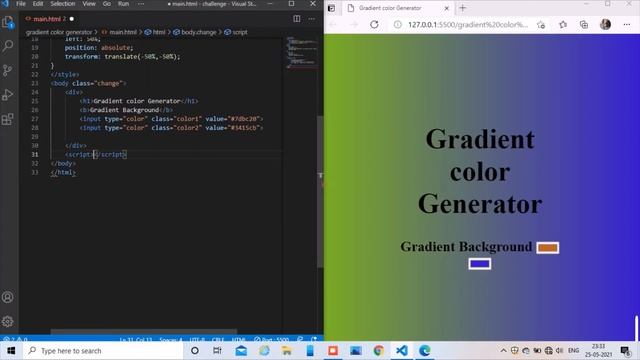Viewport: 640px width, 360px height.
Task: Select the Gradient color Generator browser tab
Action: coord(395,8)
